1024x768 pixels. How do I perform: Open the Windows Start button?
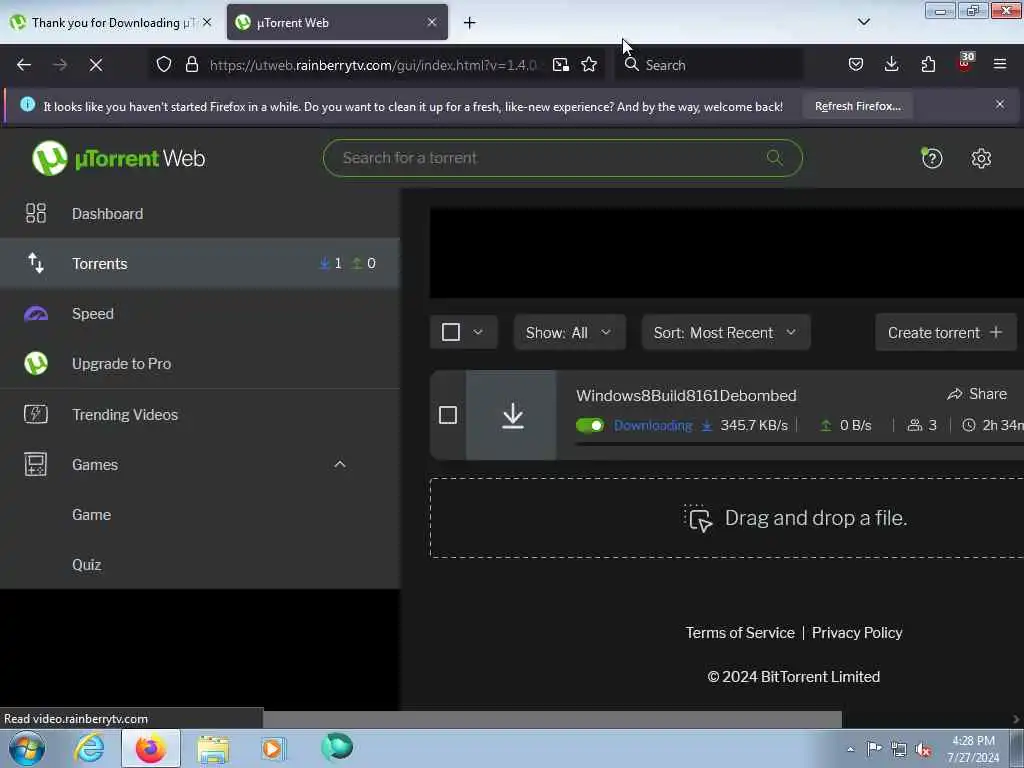click(27, 748)
